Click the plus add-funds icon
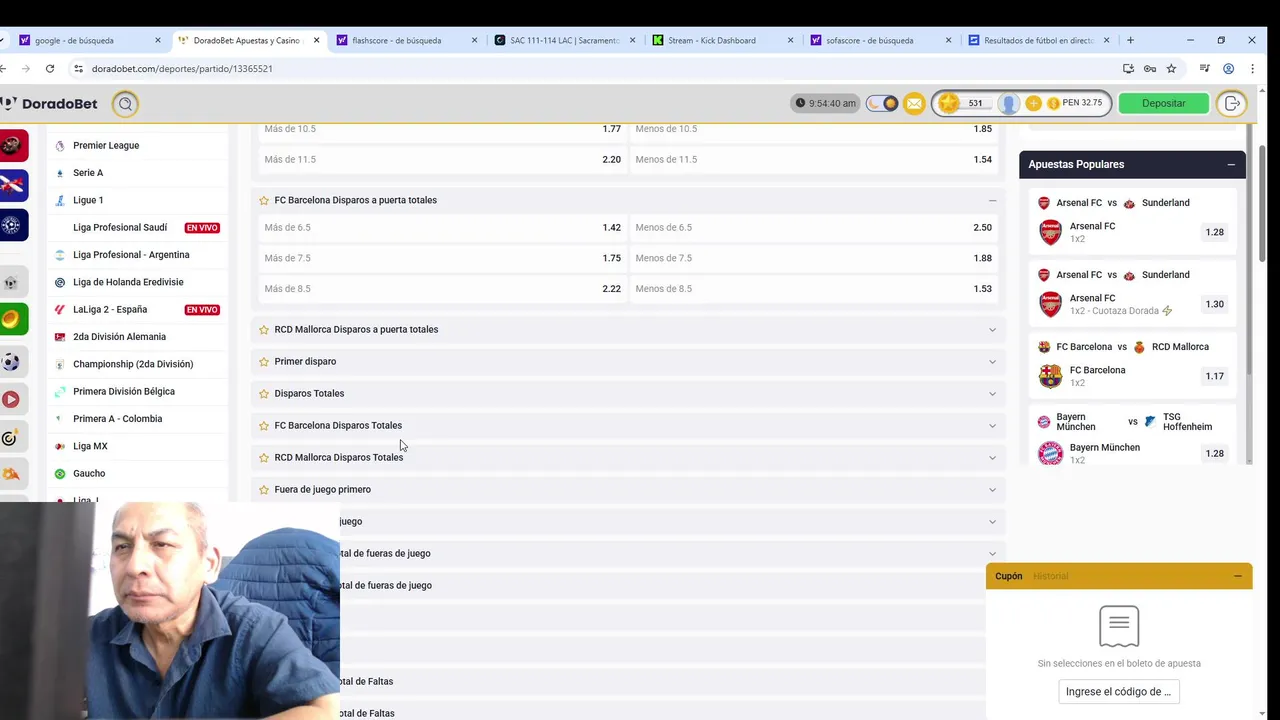Screen dimensions: 1280x720 tap(1033, 103)
